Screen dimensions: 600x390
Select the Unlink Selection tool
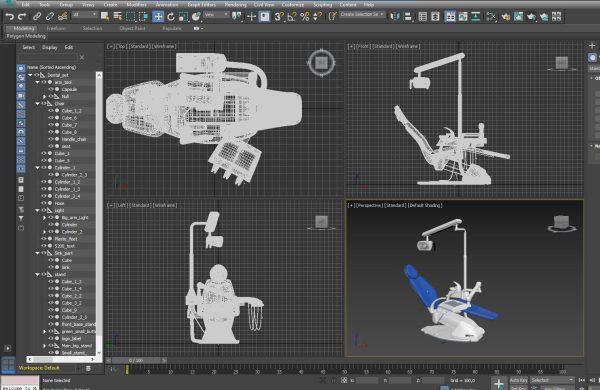pyautogui.click(x=50, y=16)
